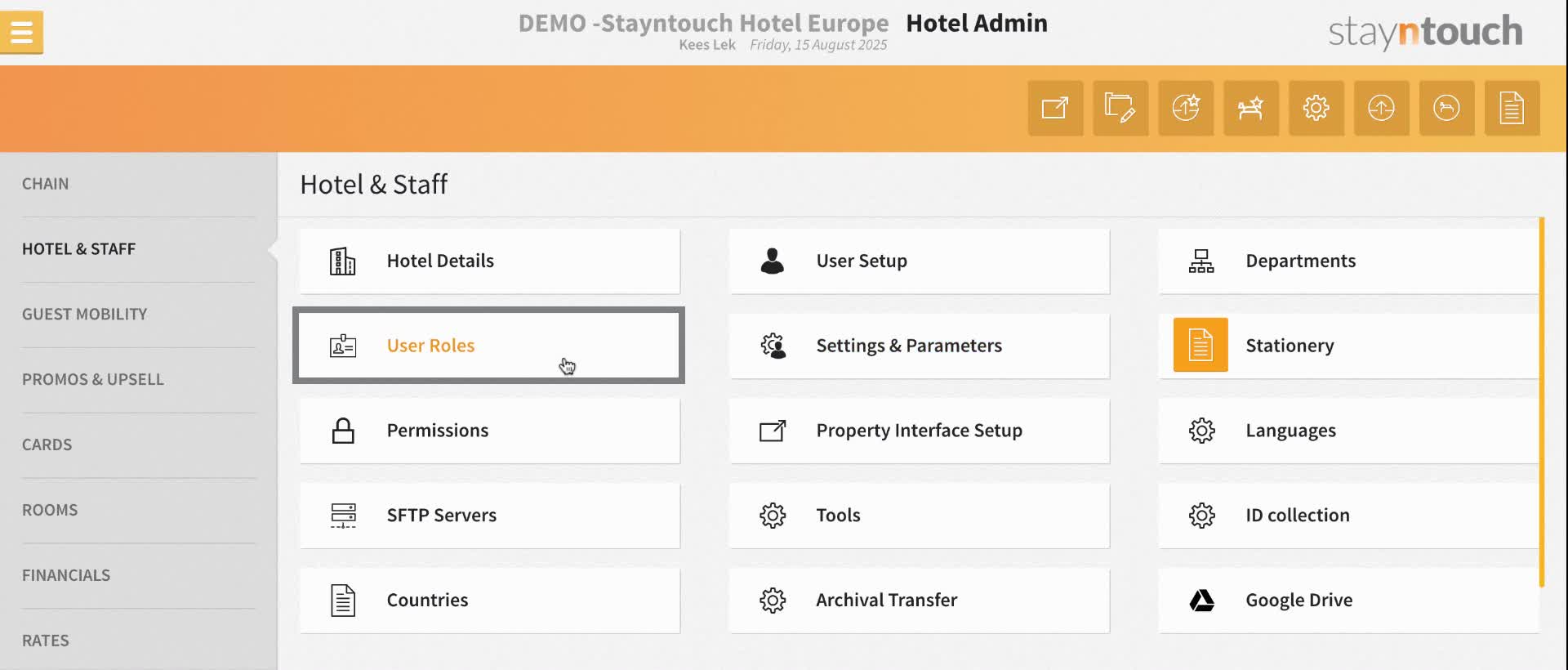Click the gear toolbar icon

pyautogui.click(x=1316, y=108)
